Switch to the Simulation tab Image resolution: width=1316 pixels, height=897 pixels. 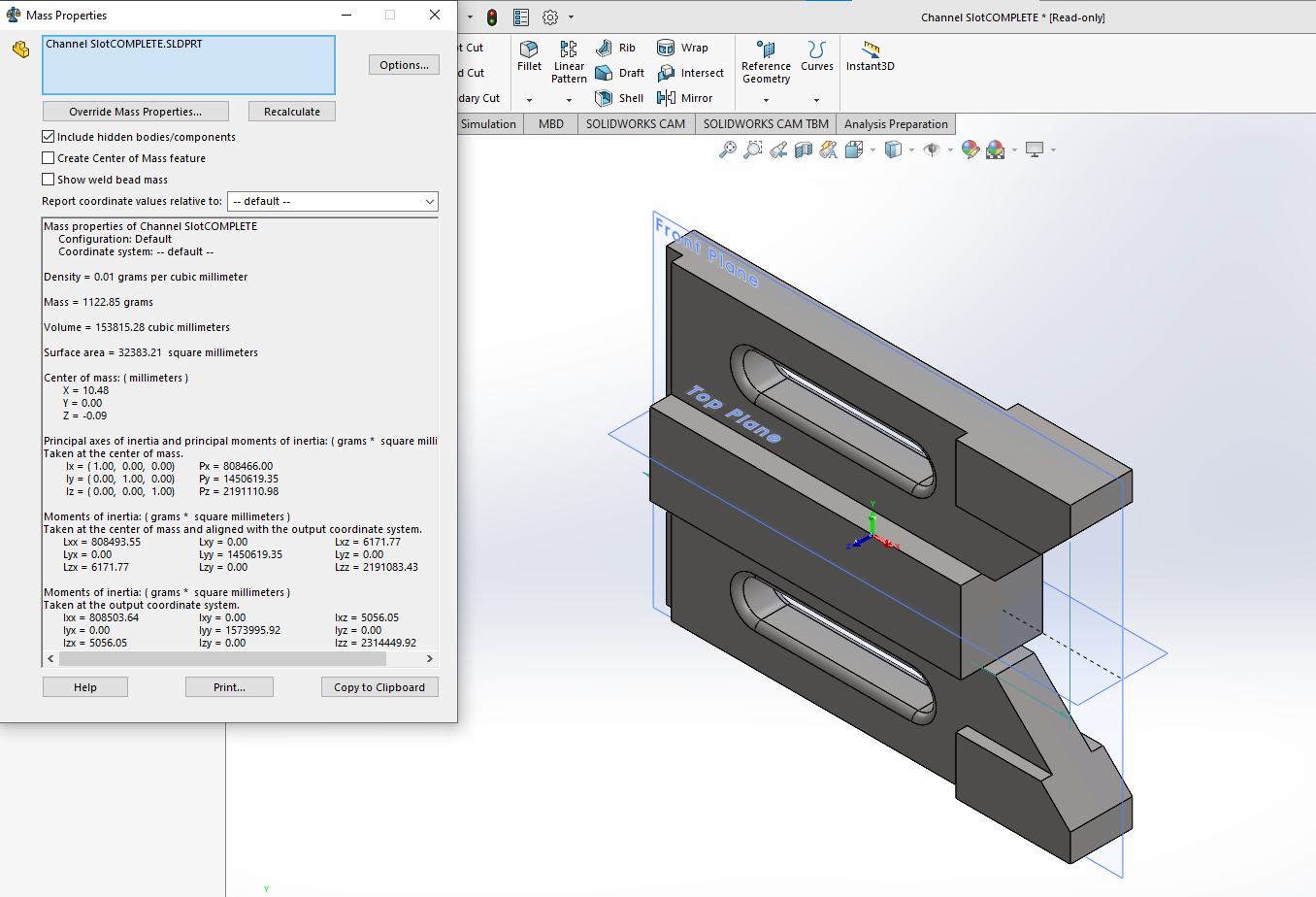tap(490, 124)
